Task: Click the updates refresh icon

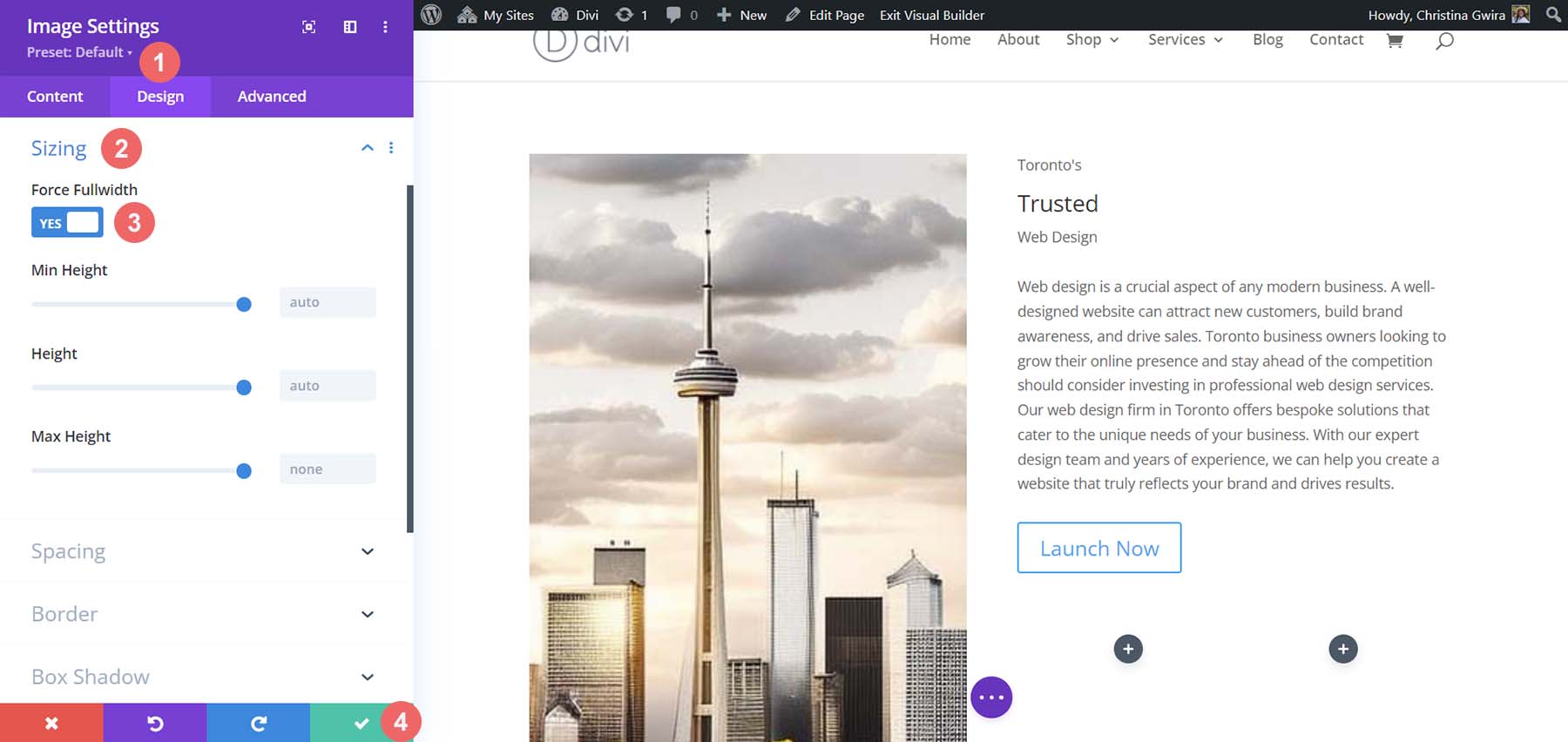Action: click(624, 15)
